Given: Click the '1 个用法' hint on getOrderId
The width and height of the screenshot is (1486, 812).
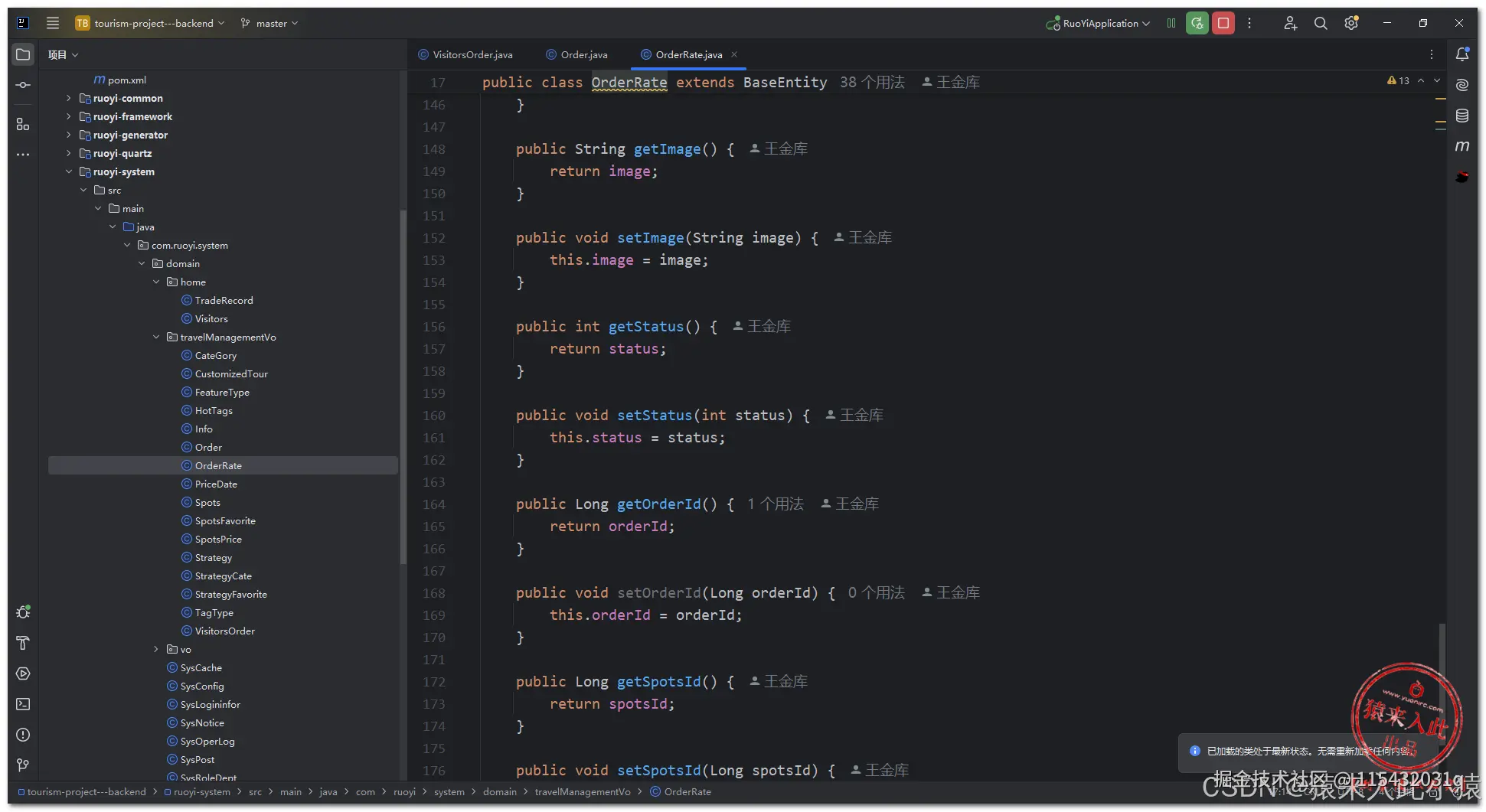Looking at the screenshot, I should coord(776,504).
